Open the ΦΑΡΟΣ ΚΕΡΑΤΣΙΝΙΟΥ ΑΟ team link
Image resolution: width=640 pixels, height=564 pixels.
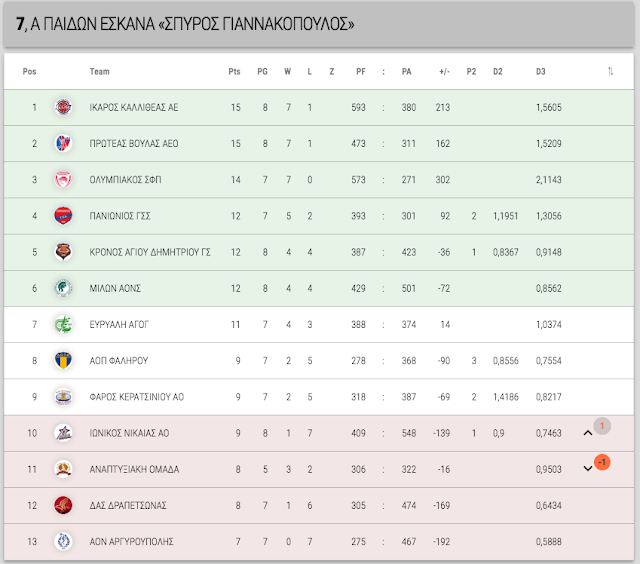coord(136,397)
